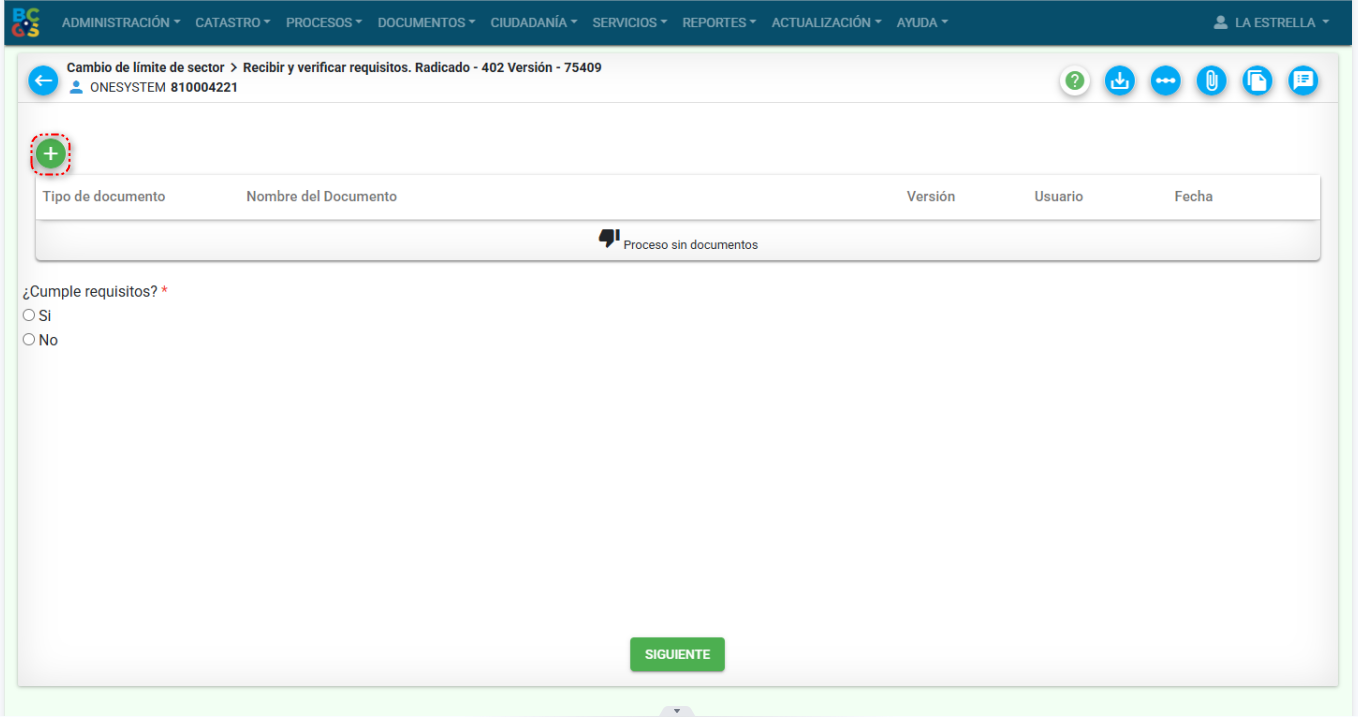The image size is (1358, 717).
Task: Open the three-dots more options icon
Action: tap(1165, 81)
